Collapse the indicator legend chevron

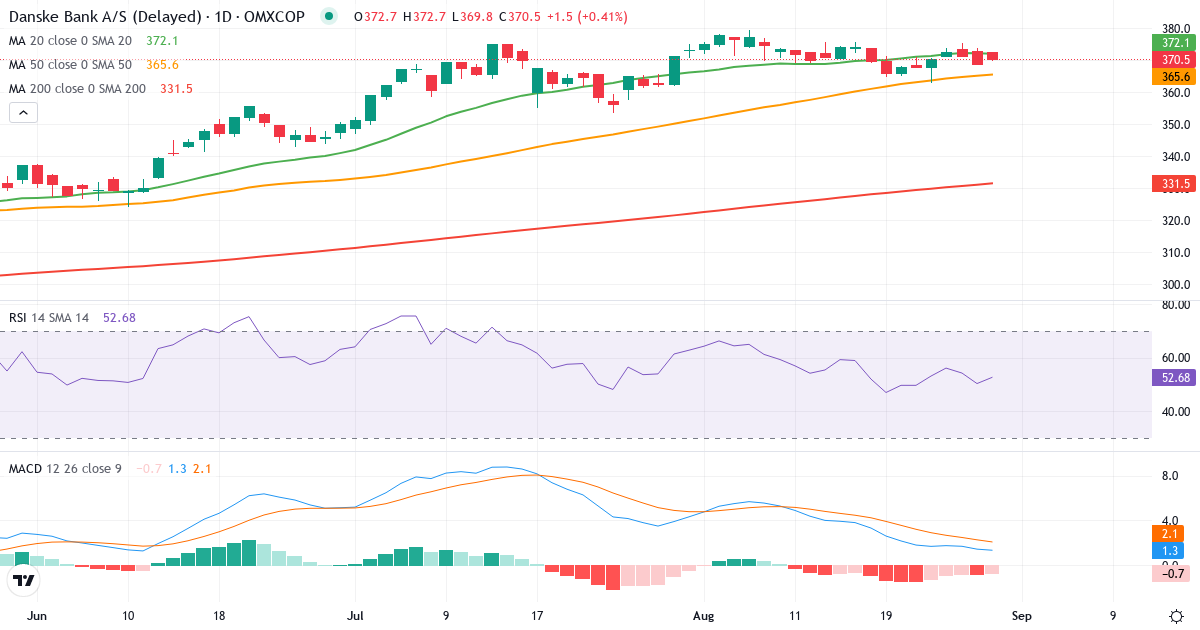[23, 113]
